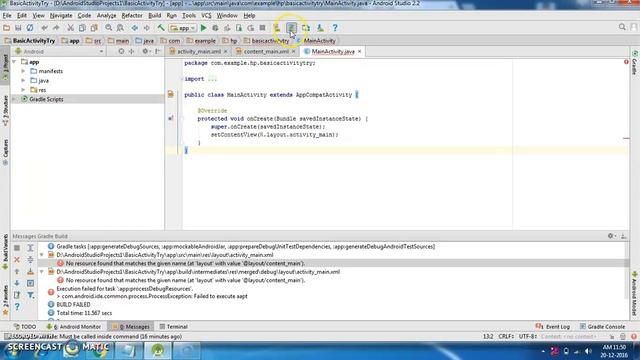The height and width of the screenshot is (360, 640).
Task: Click the Paste icon in toolbar
Action: click(94, 28)
